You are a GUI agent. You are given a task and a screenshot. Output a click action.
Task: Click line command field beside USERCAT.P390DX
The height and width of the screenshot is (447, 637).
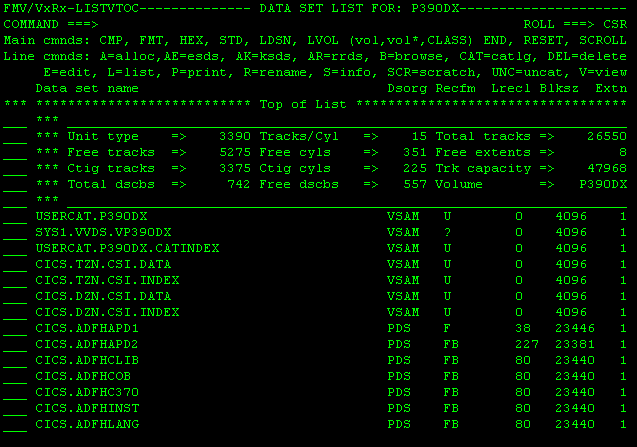(x=15, y=217)
